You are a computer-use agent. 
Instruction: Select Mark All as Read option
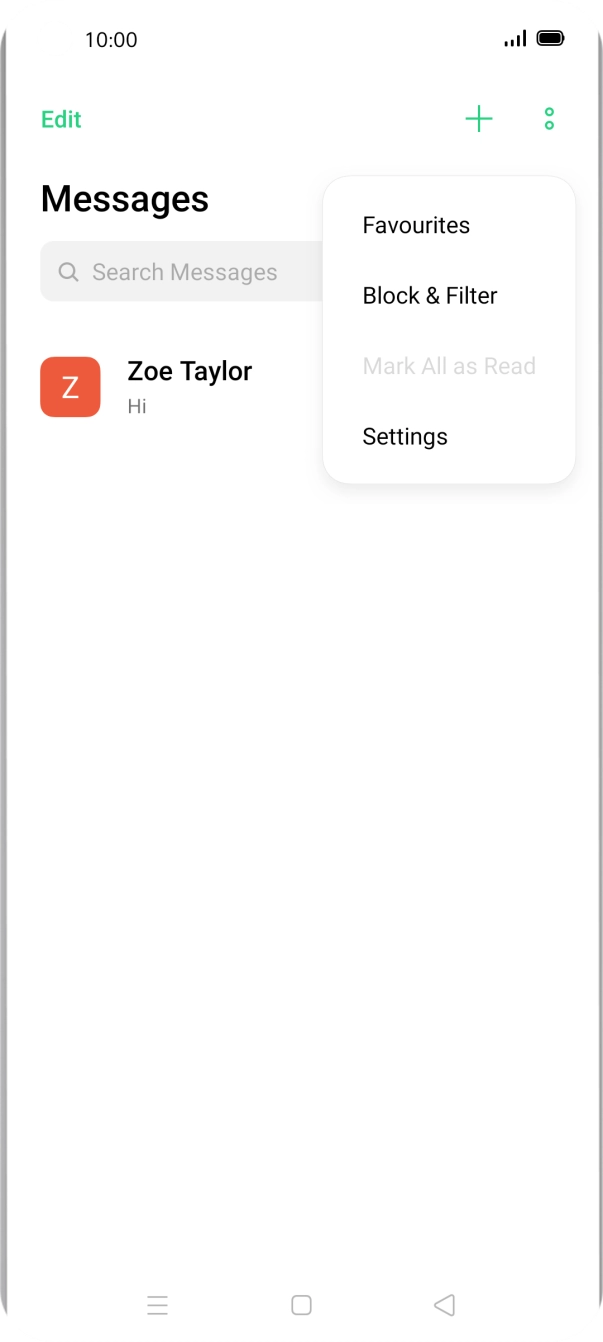tap(449, 366)
